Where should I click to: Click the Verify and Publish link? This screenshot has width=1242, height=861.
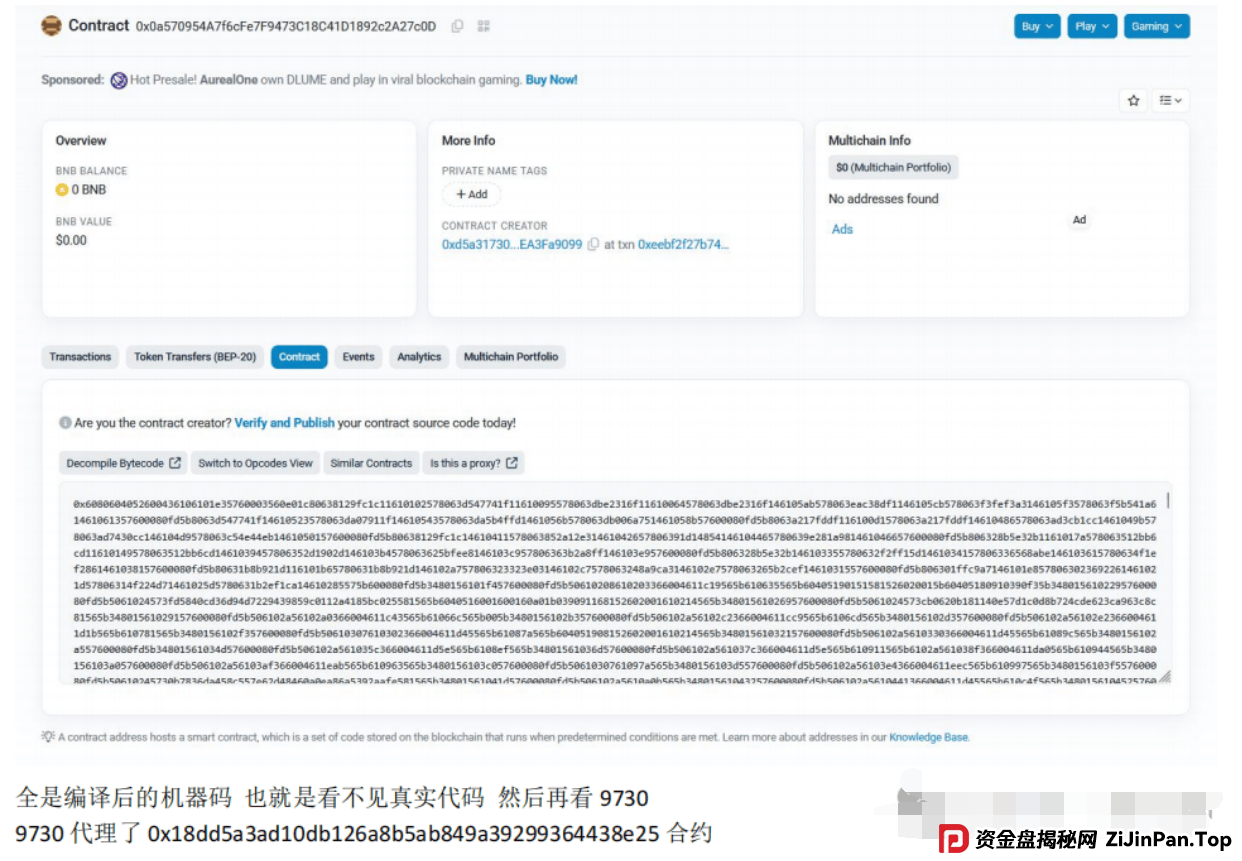(x=284, y=422)
